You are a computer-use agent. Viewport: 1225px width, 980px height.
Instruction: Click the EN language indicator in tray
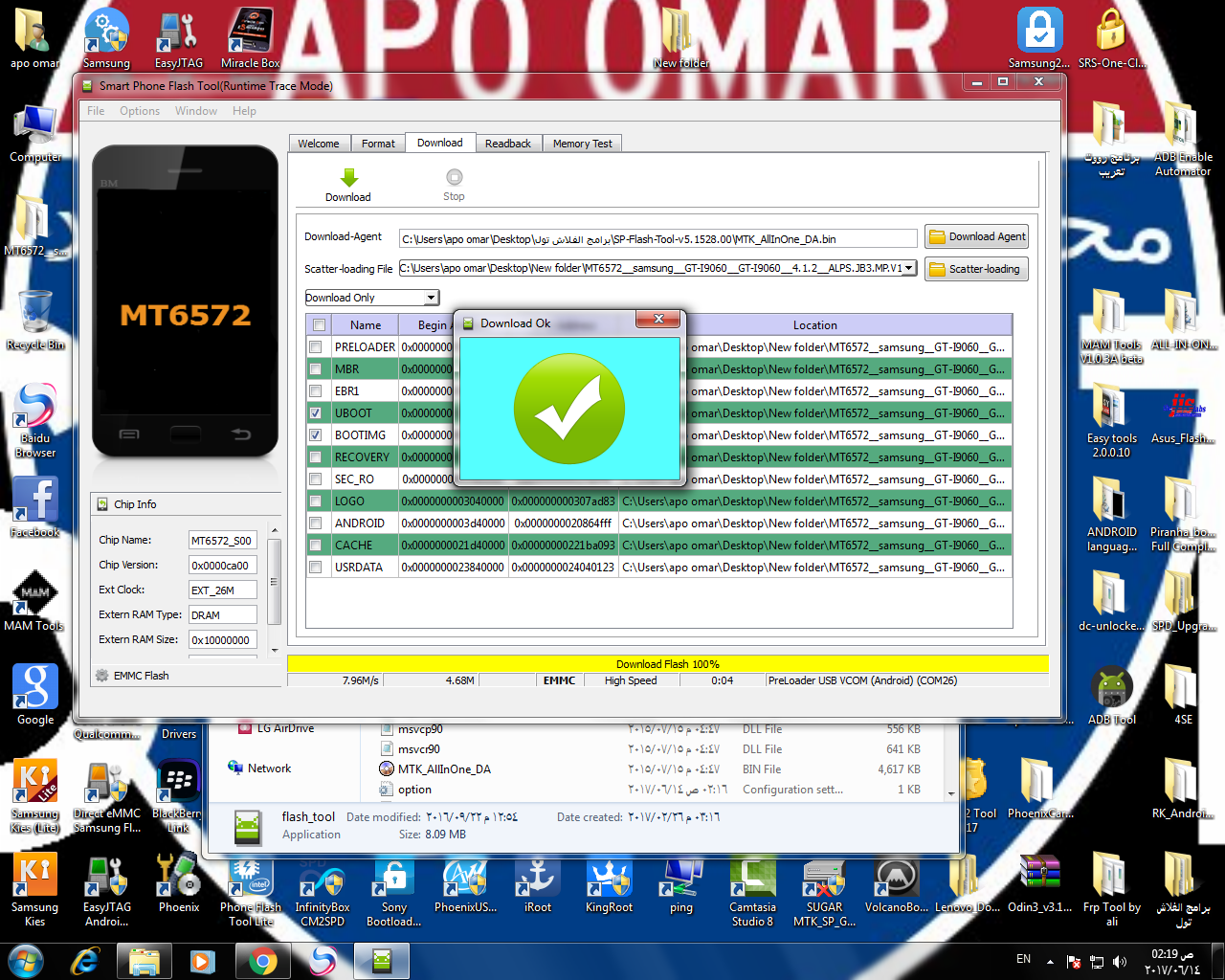coord(1023,959)
